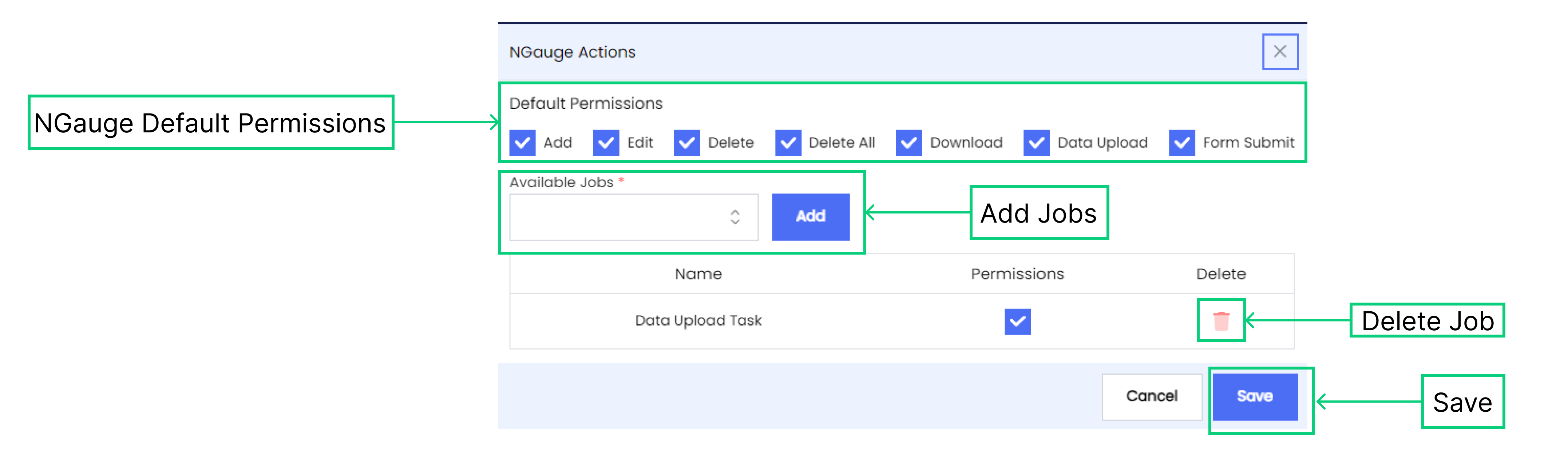1568x467 pixels.
Task: Cancel the NGauge Actions dialog
Action: [1152, 396]
